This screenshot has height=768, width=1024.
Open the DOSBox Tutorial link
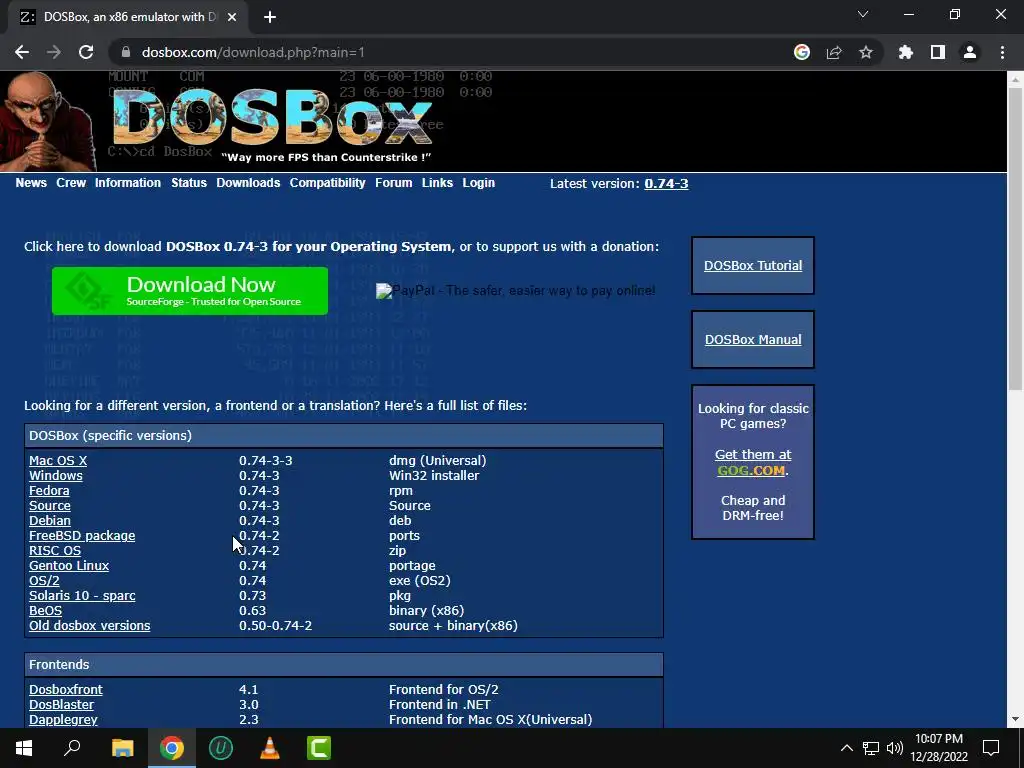point(753,265)
